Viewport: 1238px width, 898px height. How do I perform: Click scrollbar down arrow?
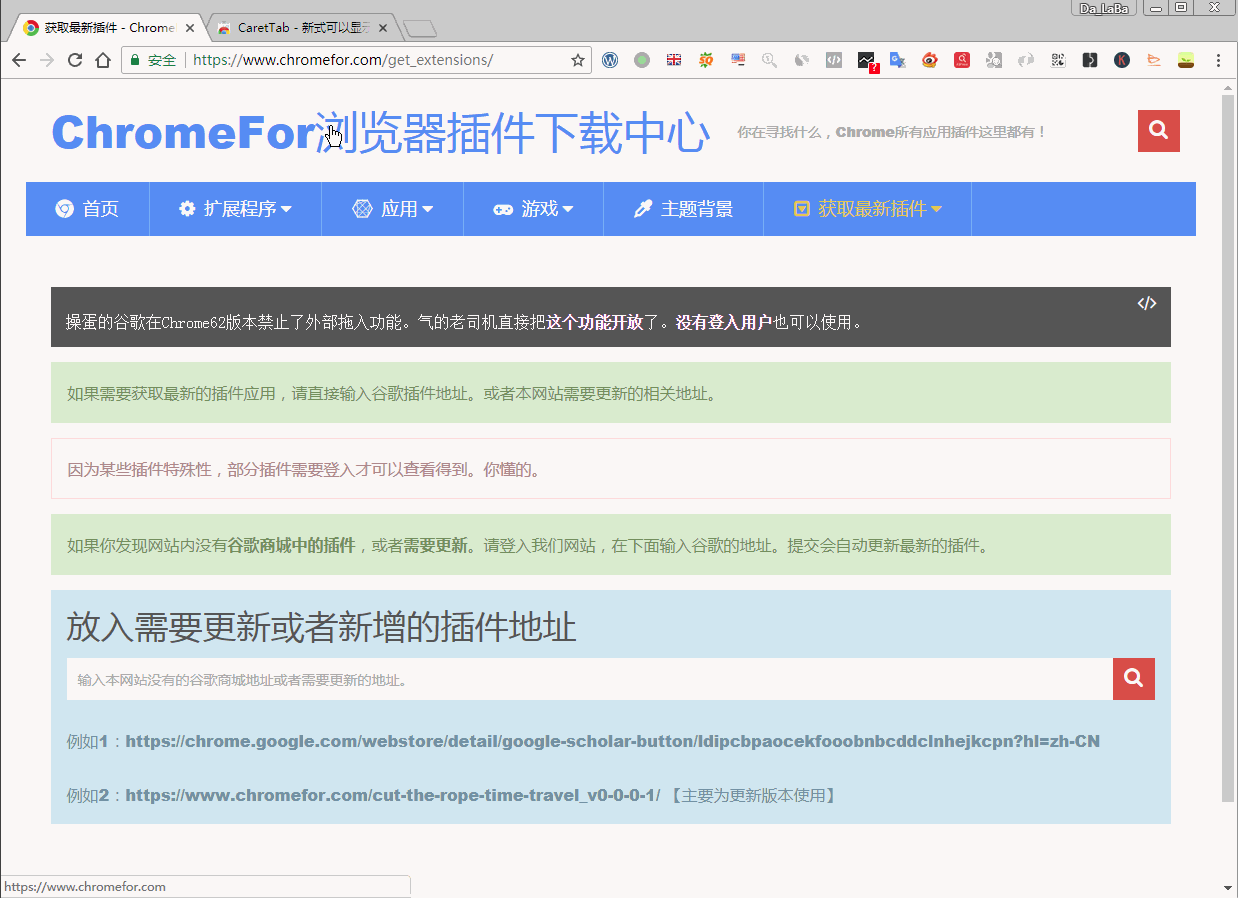[x=1228, y=887]
